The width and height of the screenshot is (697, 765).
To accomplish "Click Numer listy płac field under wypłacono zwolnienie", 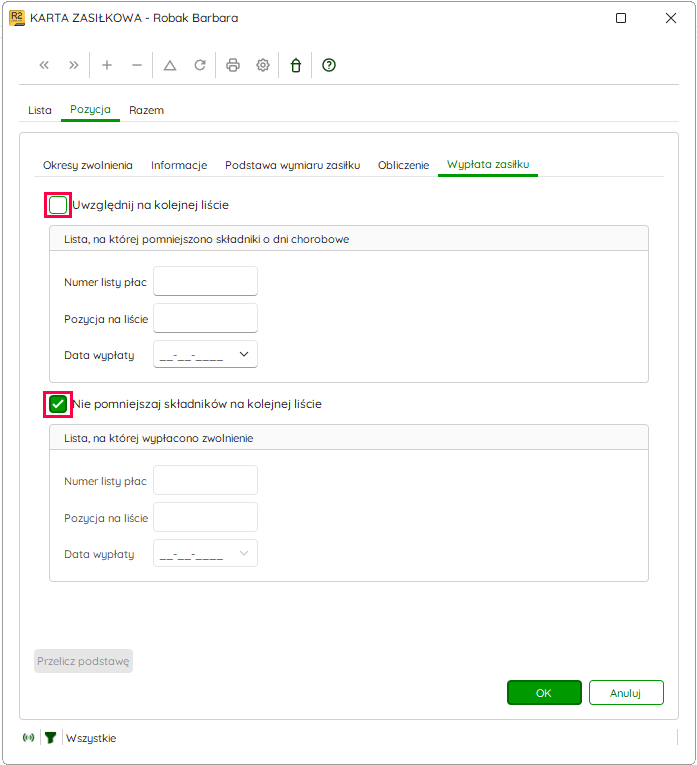I will point(205,480).
